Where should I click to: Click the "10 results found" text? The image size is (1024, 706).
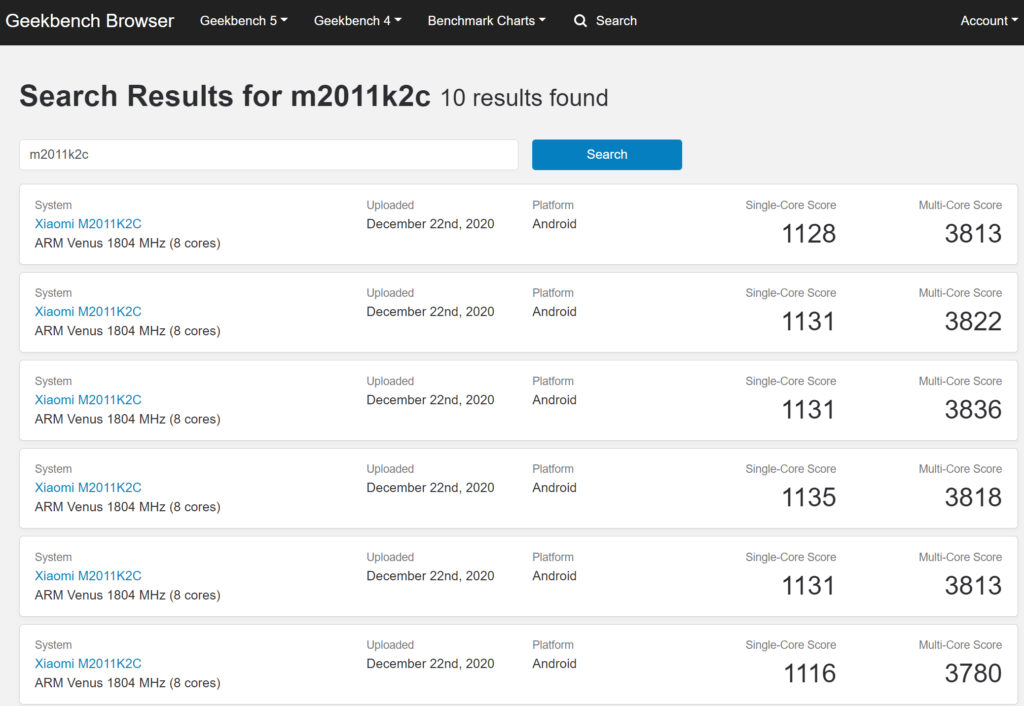524,98
